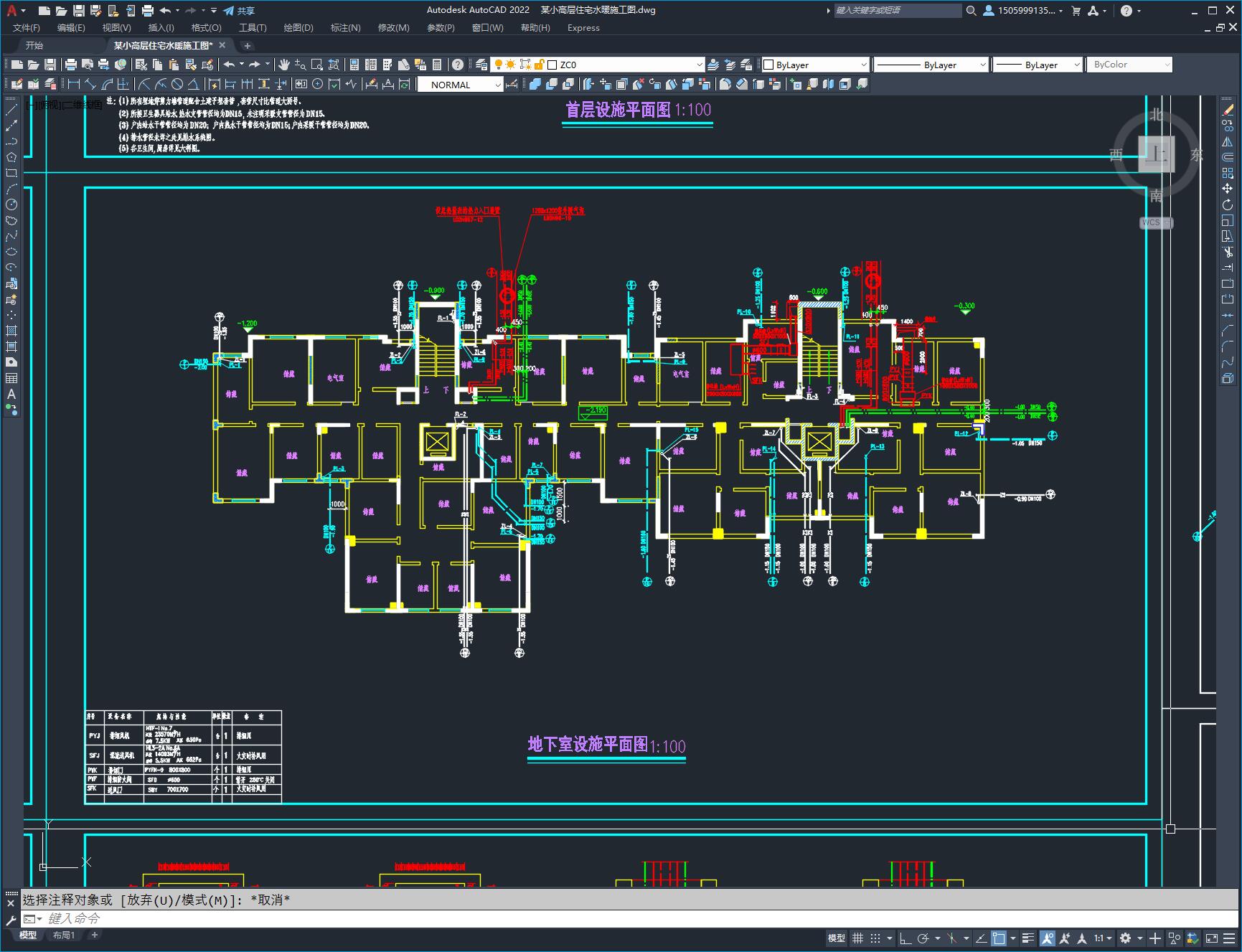Select the Table tool in the draw toolbar
The width and height of the screenshot is (1242, 952).
(x=11, y=378)
